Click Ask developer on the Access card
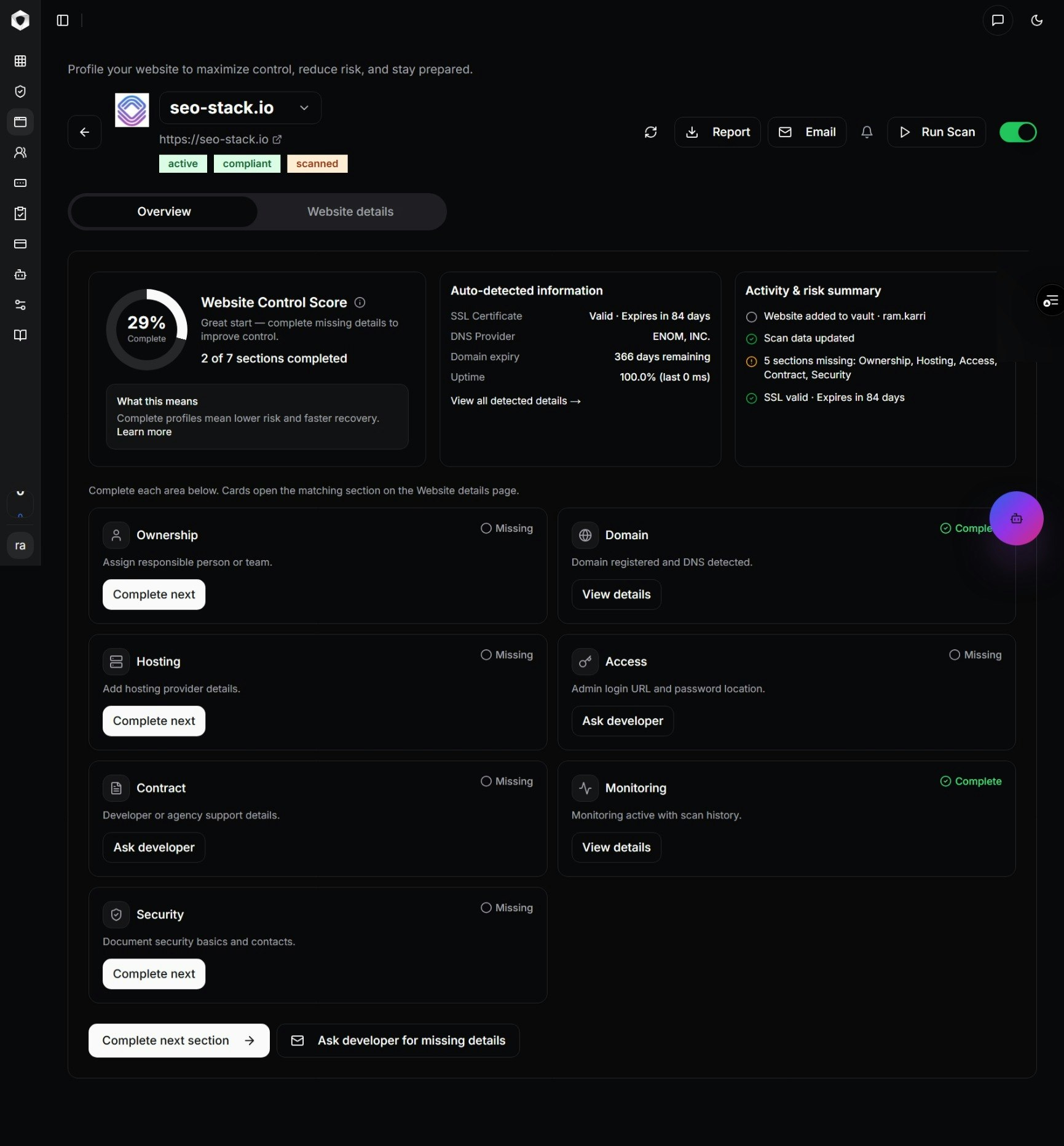 (x=623, y=721)
